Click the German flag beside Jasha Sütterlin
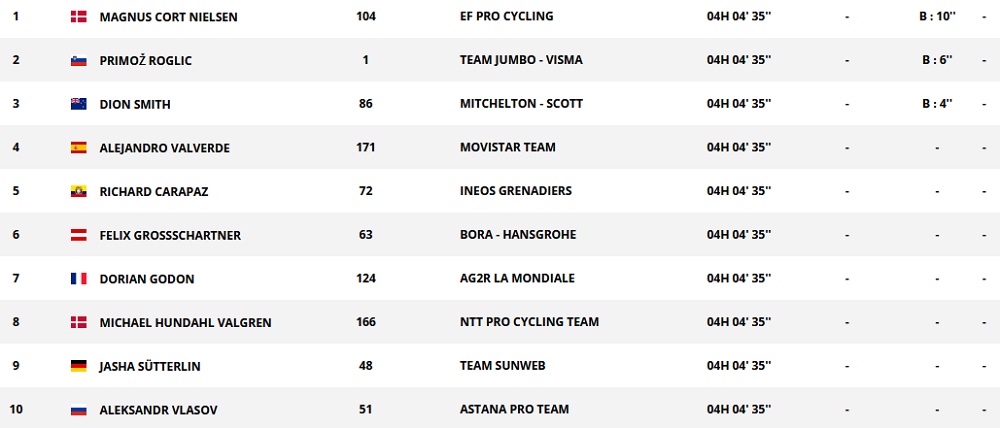This screenshot has width=1000, height=428. [78, 366]
